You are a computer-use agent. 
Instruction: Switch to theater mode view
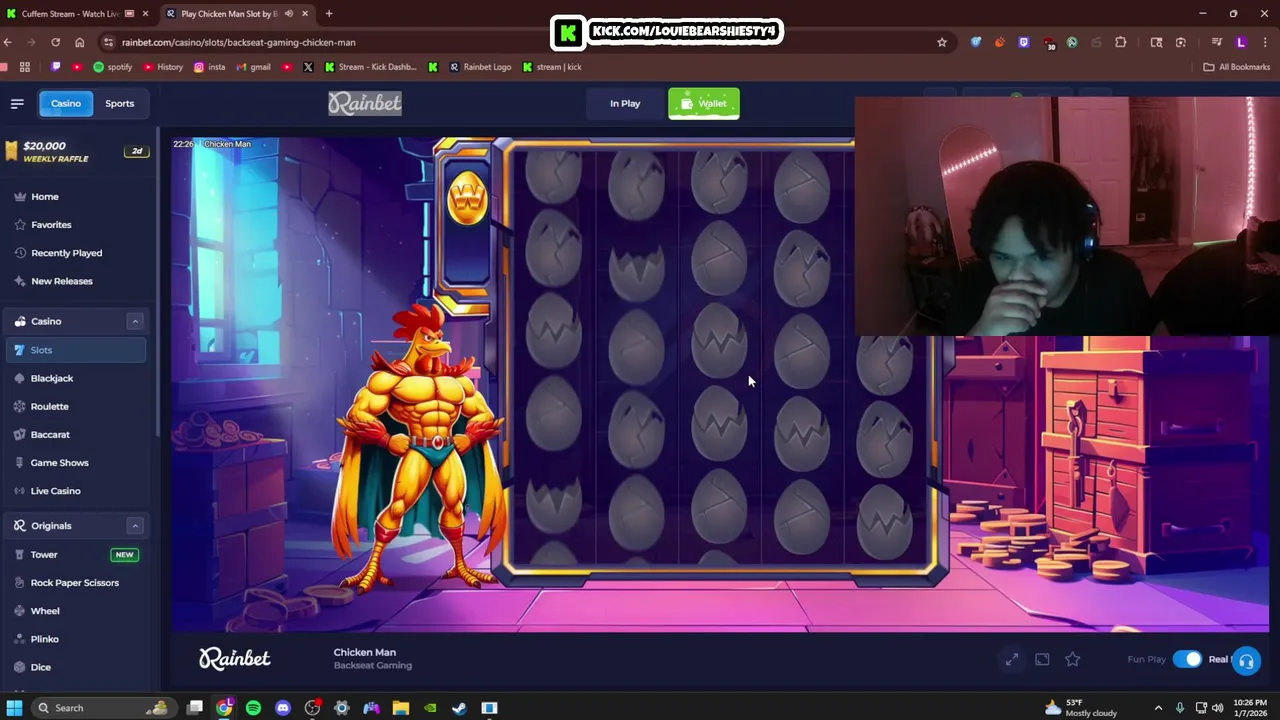[x=1042, y=659]
